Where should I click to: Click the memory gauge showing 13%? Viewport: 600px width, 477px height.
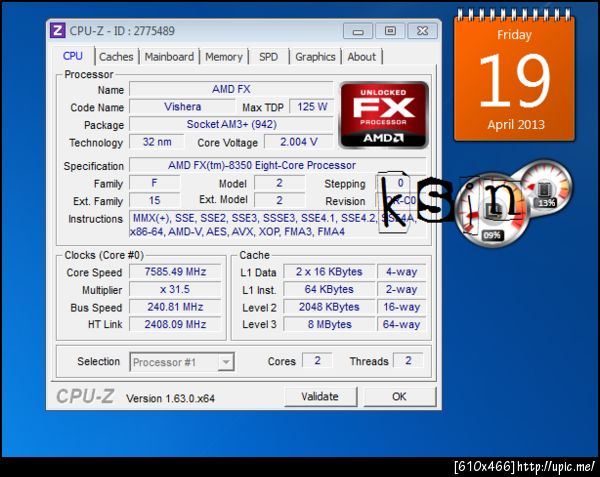click(x=548, y=187)
